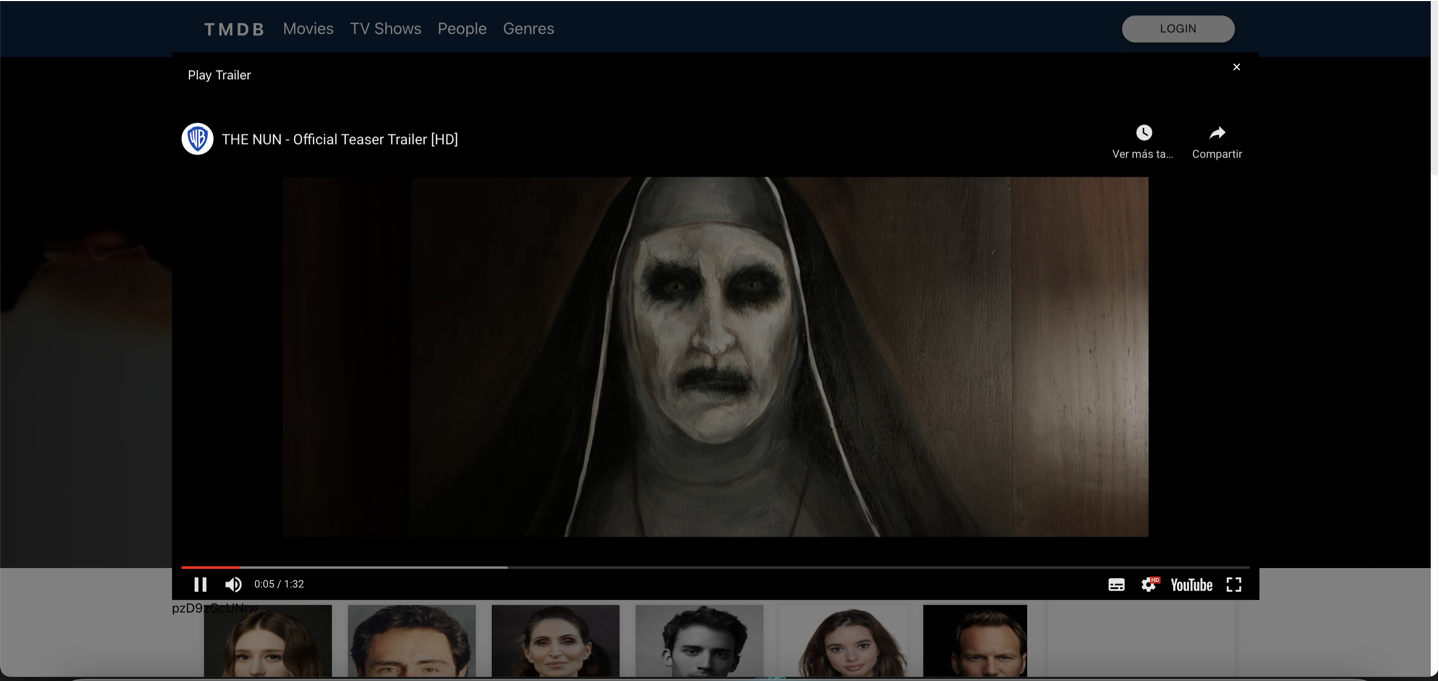Click the TMDB logo

(234, 29)
